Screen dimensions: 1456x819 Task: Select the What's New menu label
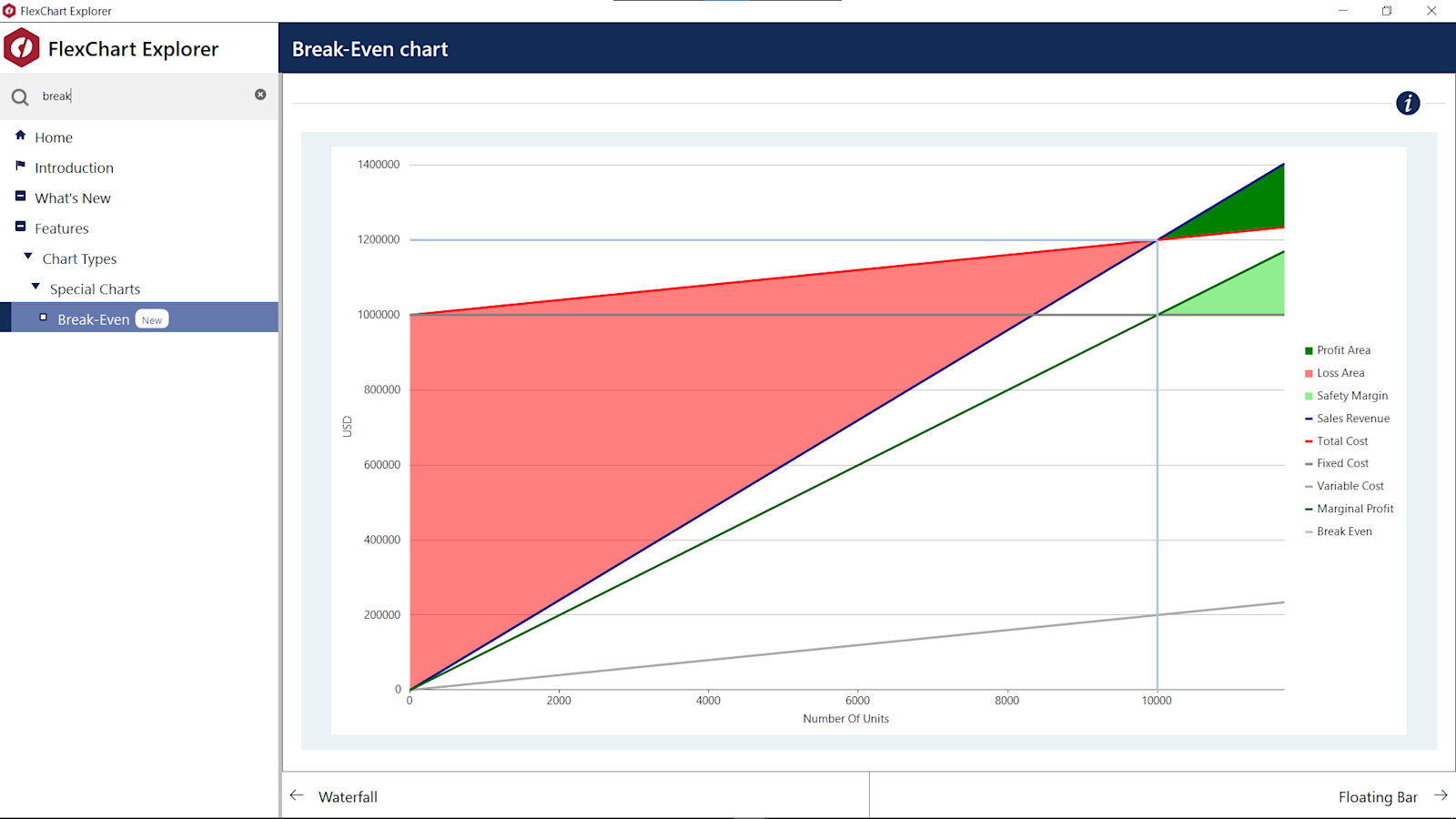pos(73,198)
